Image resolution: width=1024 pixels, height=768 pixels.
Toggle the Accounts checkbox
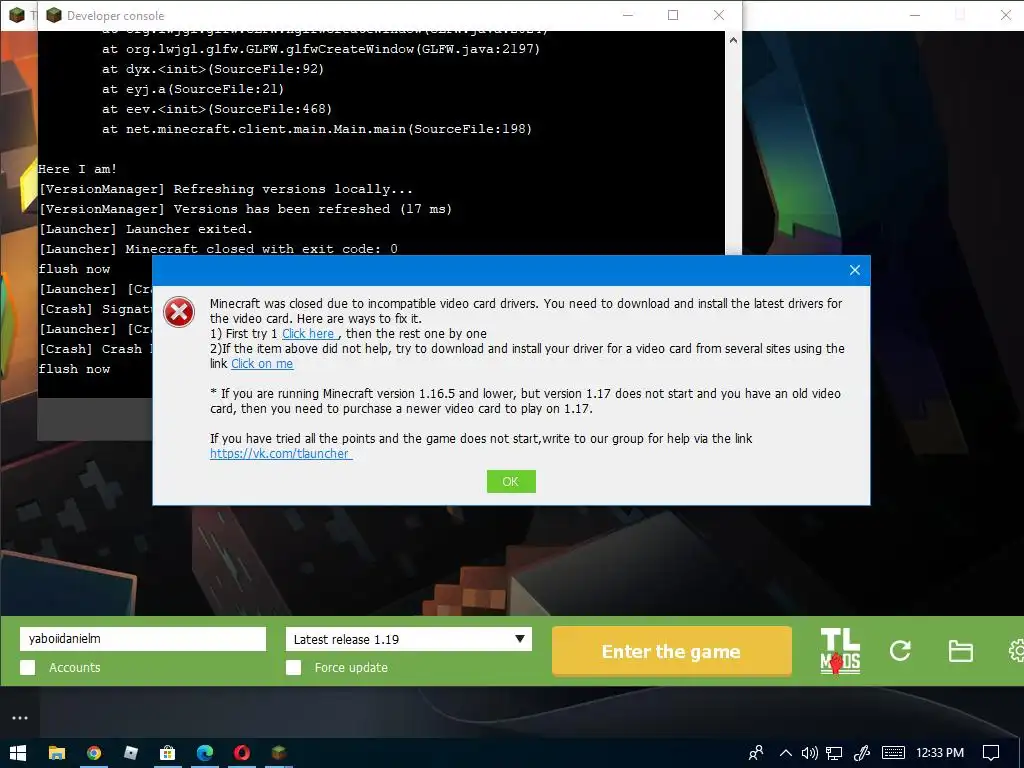click(27, 667)
